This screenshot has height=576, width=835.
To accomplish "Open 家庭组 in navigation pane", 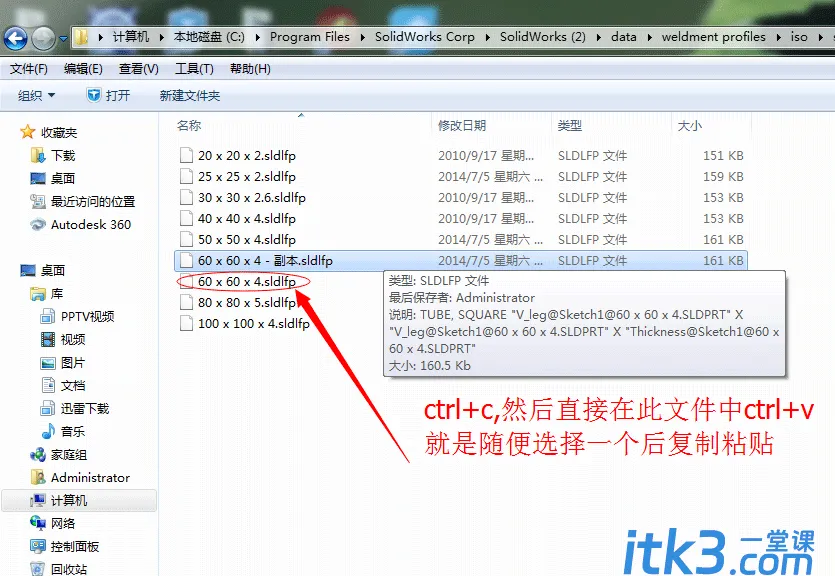I will pyautogui.click(x=59, y=455).
